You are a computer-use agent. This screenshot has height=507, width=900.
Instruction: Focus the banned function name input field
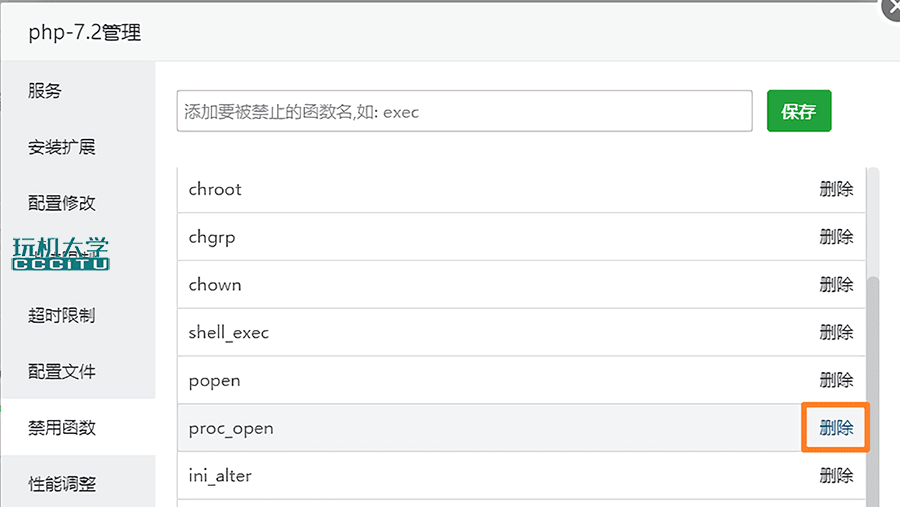pos(464,111)
